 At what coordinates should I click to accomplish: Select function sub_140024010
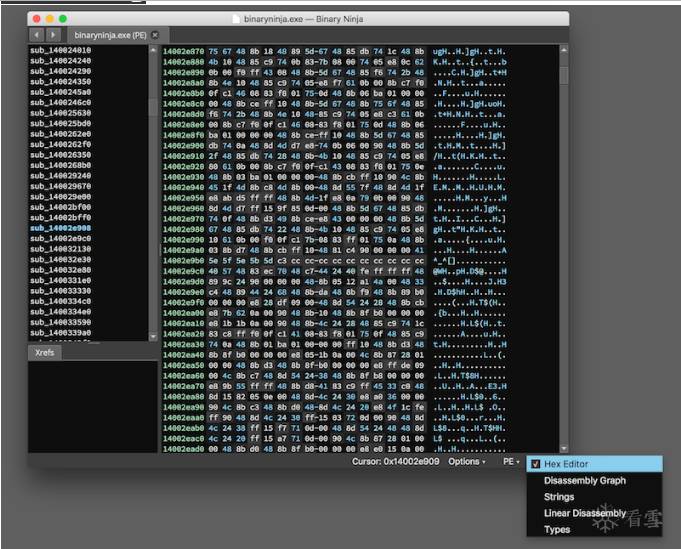(60, 50)
